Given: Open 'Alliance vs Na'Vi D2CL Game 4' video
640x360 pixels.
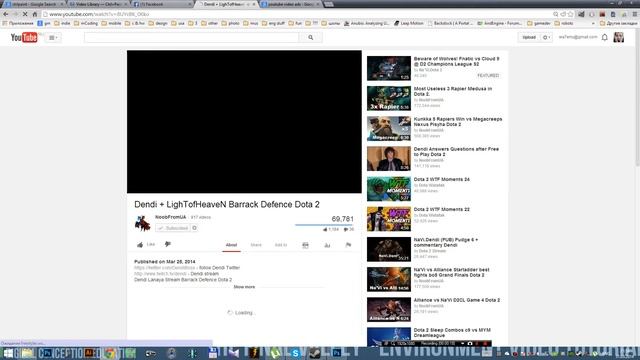Looking at the screenshot, I should (457, 300).
